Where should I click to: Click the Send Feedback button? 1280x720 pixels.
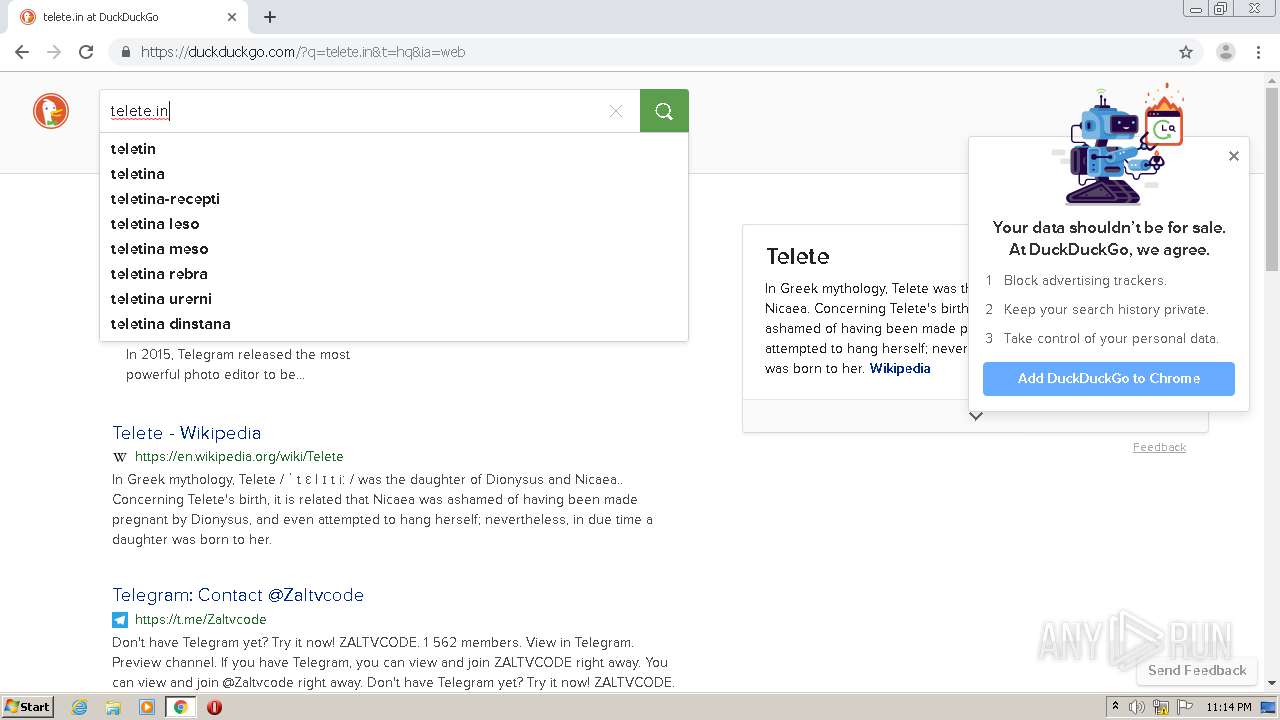tap(1197, 670)
